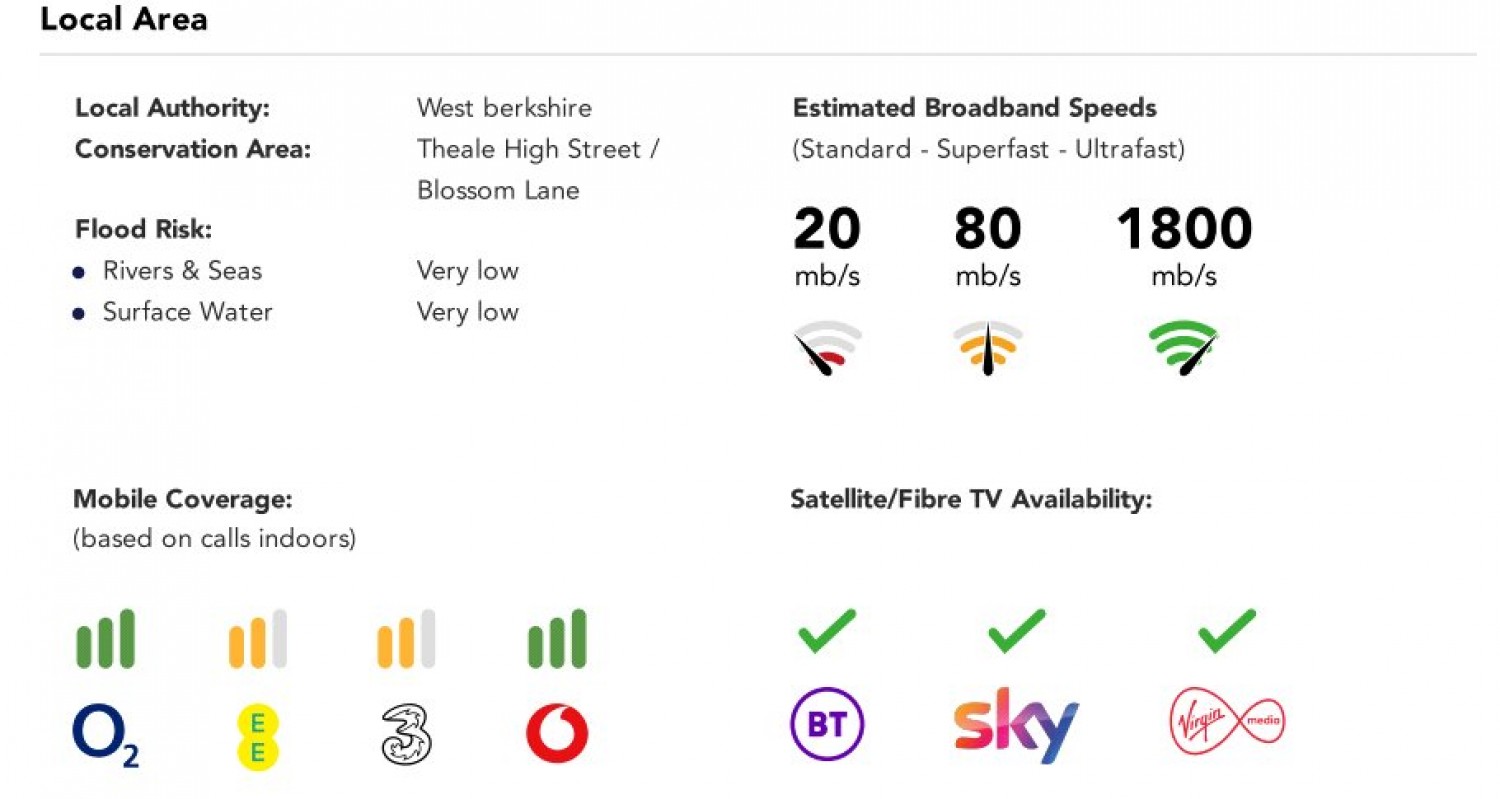
Task: Click the green checkmark above Virgin Media
Action: point(1226,631)
